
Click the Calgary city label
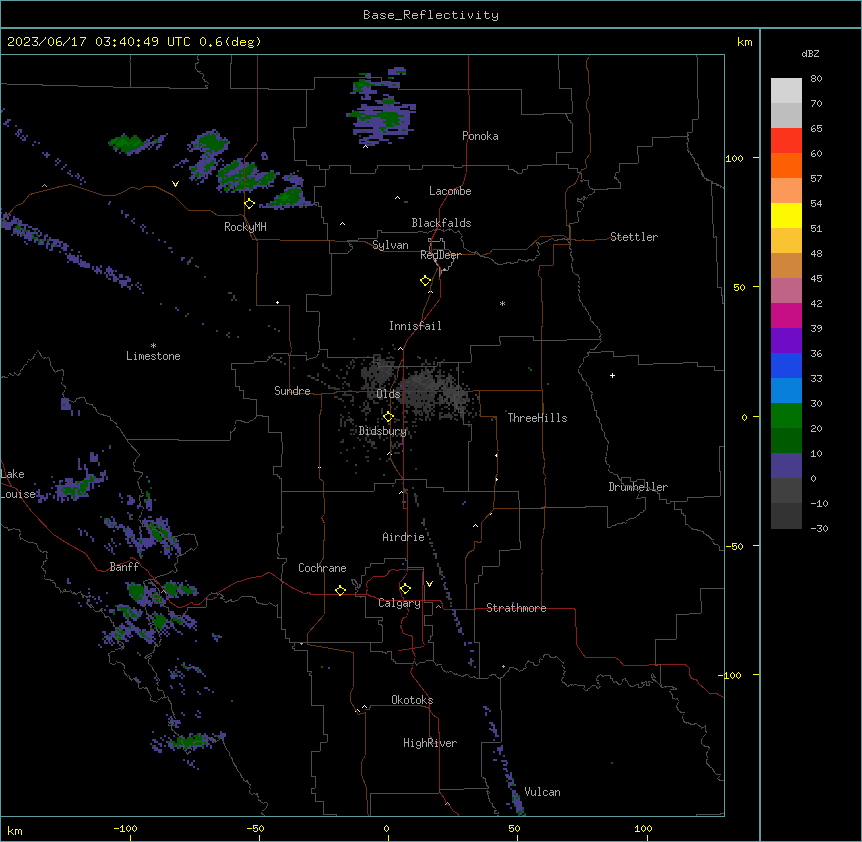pyautogui.click(x=399, y=603)
